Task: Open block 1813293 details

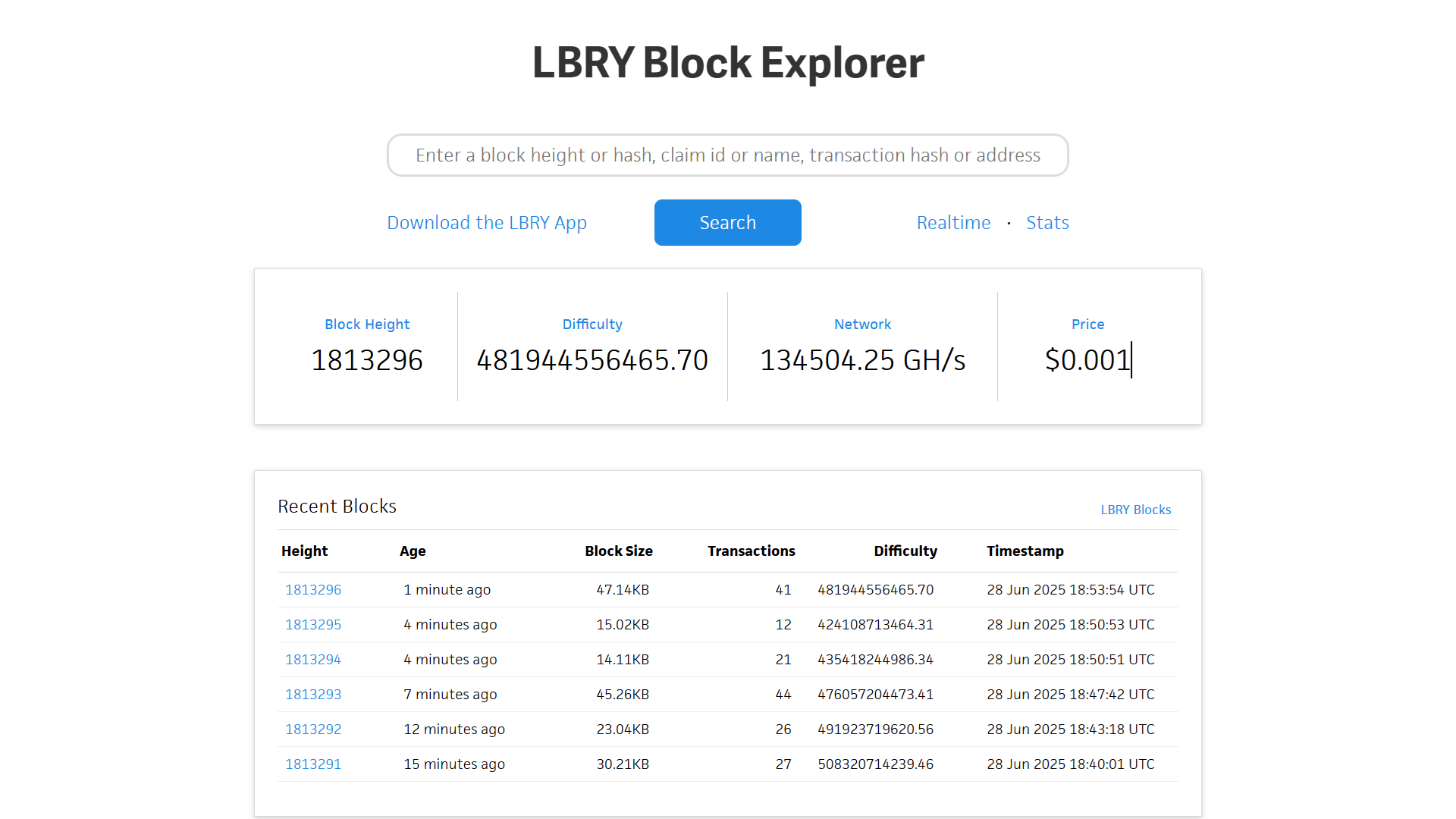Action: (x=313, y=695)
